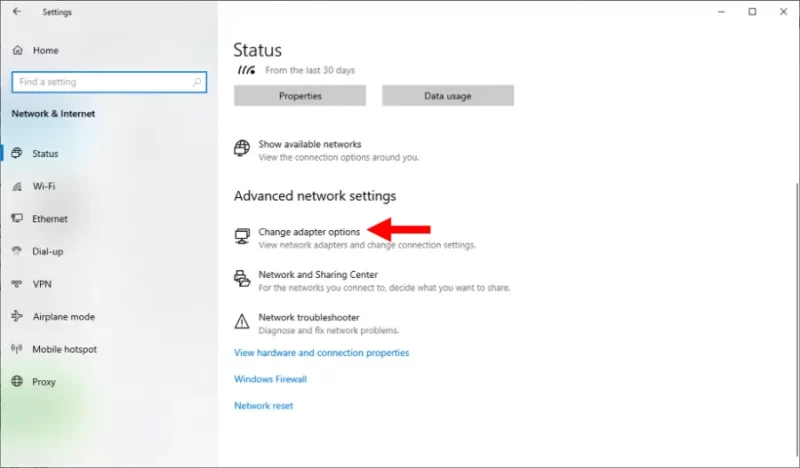Click the back arrow in Settings
Screen dimensions: 800x468
[17, 11]
